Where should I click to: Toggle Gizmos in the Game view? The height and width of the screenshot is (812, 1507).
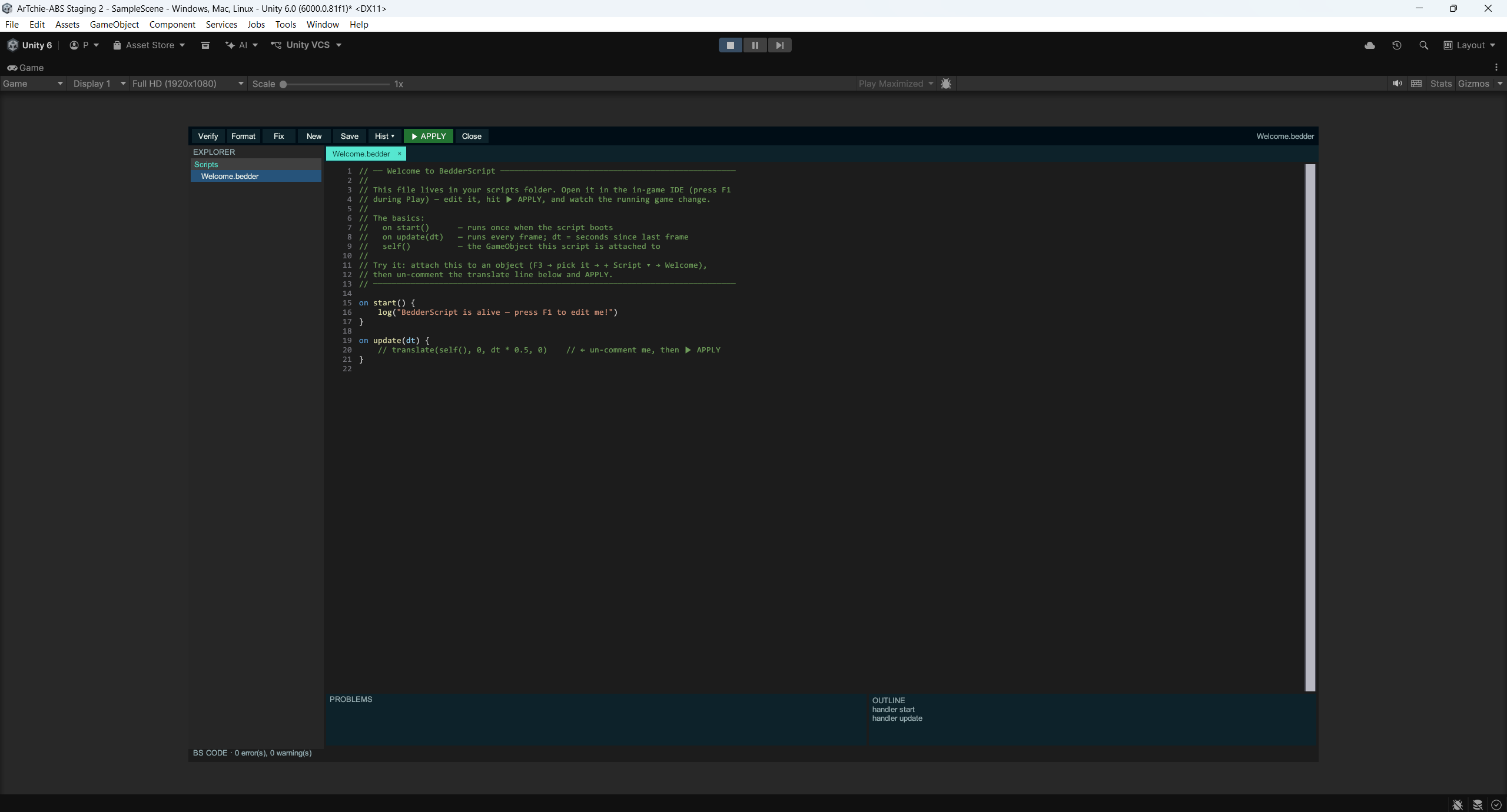point(1473,84)
